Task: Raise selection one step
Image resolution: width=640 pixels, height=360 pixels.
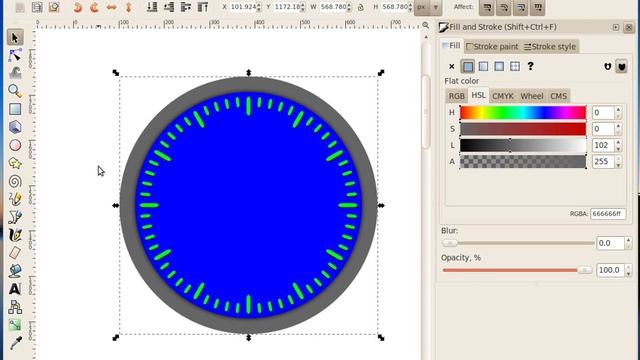Action: (x=186, y=7)
